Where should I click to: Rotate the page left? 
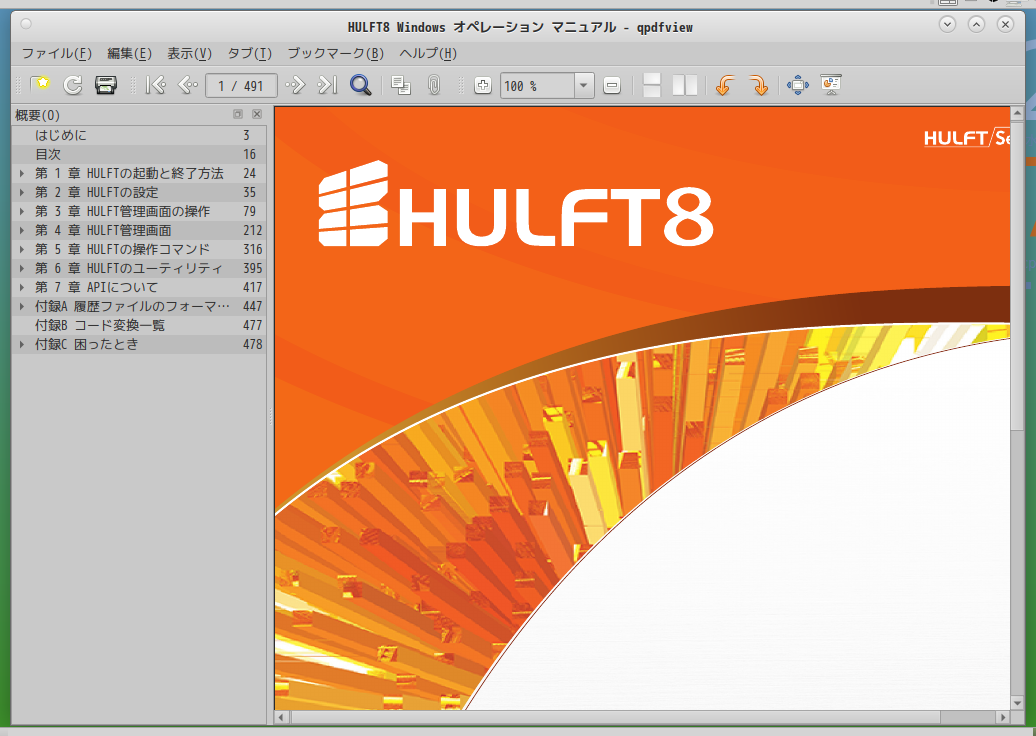725,85
